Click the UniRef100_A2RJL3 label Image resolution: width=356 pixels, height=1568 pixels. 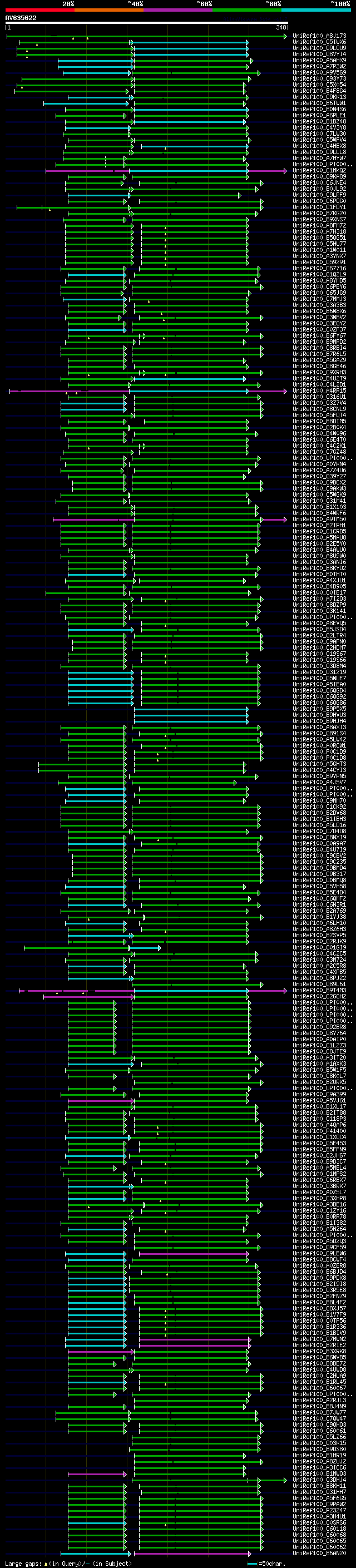click(319, 1400)
